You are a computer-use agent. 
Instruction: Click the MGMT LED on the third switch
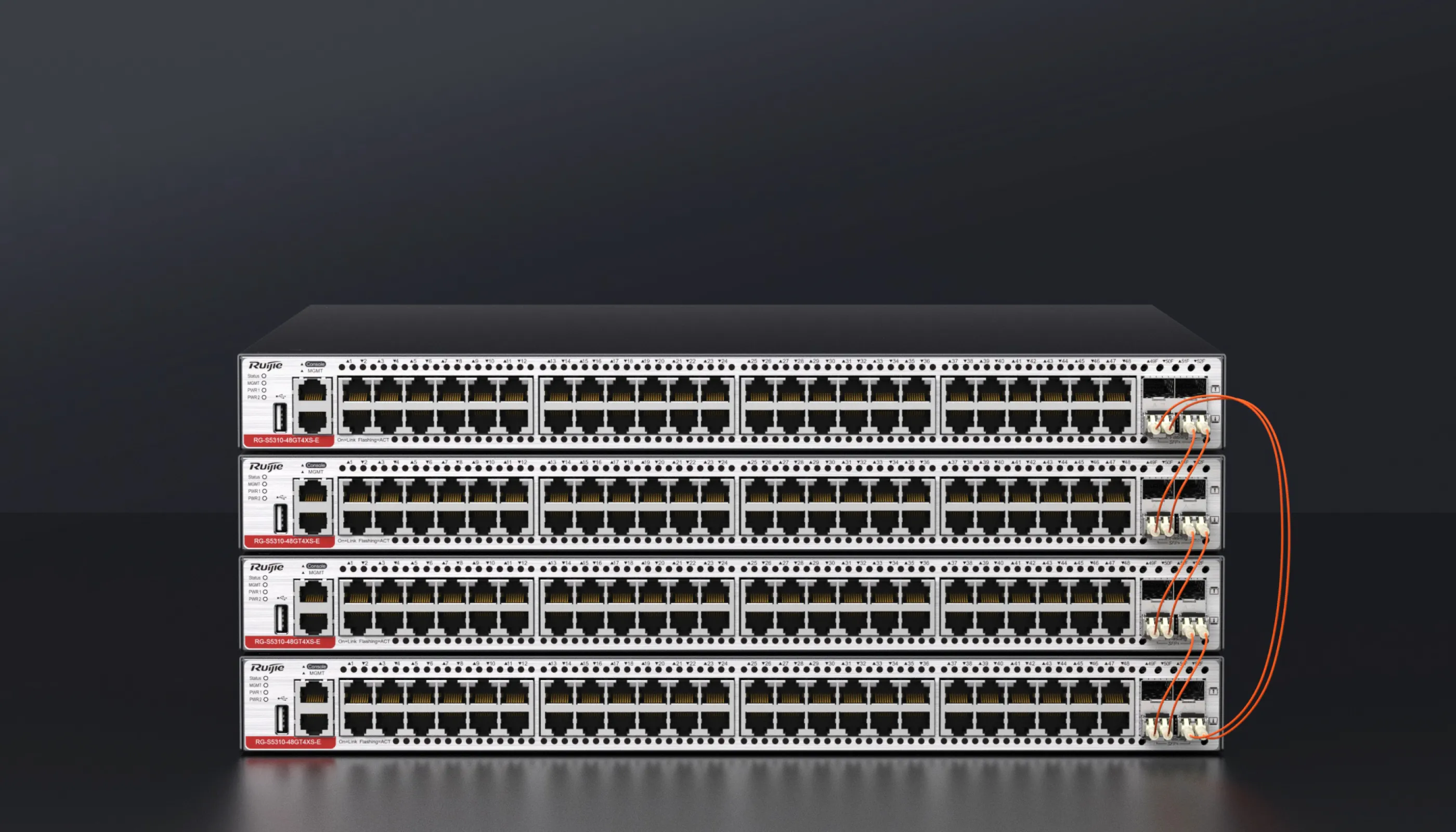[x=265, y=584]
